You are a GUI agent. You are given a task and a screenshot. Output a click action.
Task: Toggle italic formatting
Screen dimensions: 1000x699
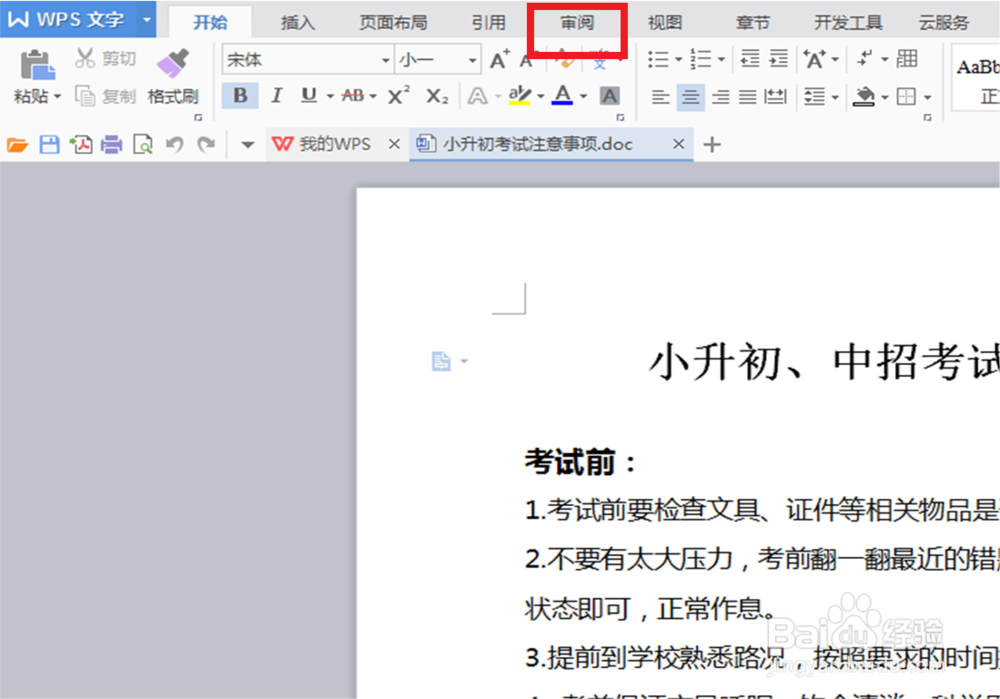pos(277,96)
